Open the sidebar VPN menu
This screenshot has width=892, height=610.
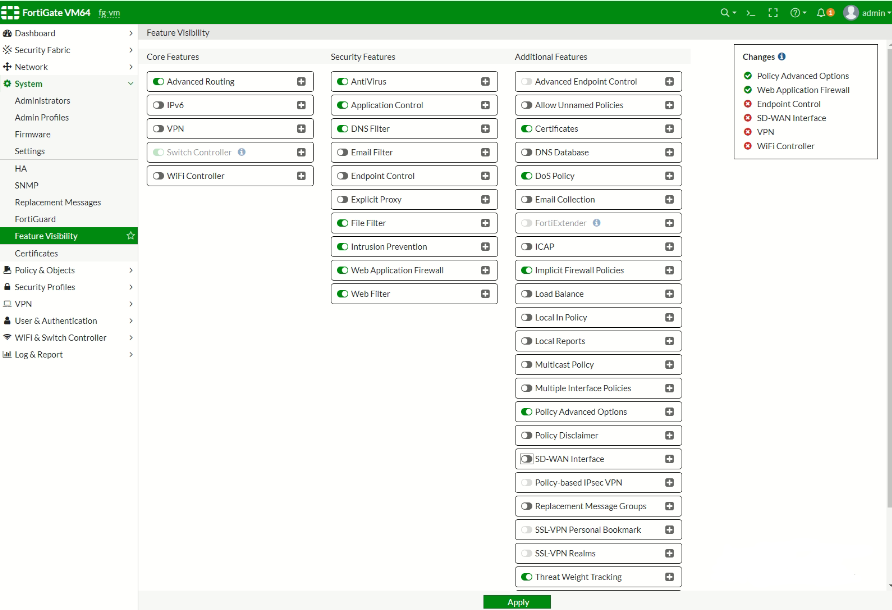pyautogui.click(x=69, y=304)
